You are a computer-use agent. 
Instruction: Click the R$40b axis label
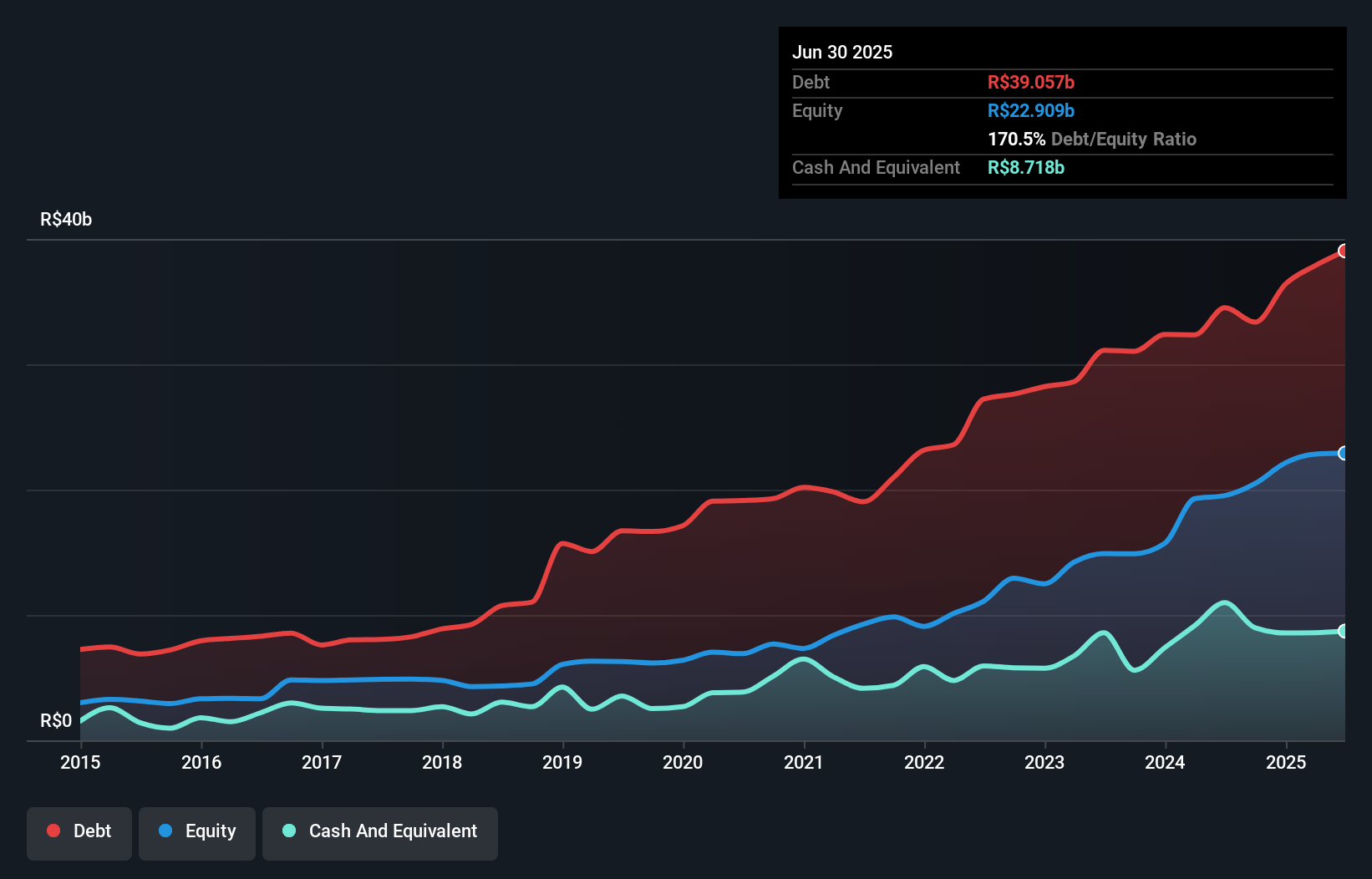[65, 219]
